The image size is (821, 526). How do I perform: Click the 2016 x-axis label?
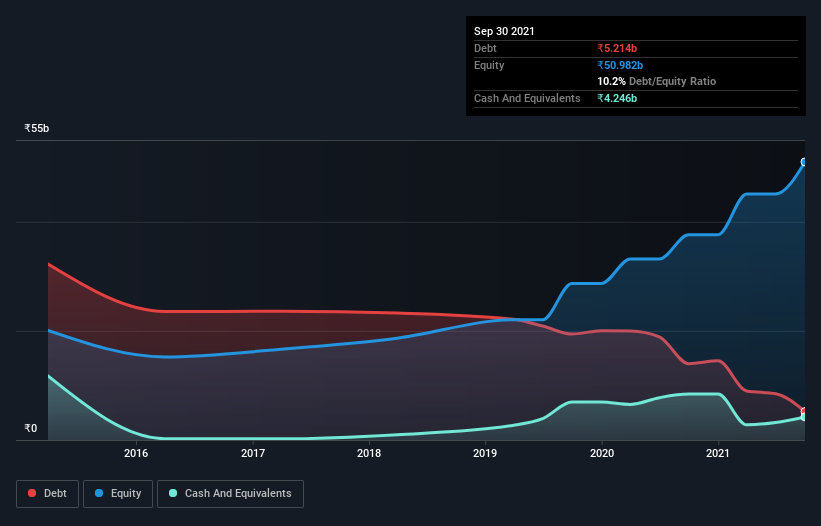[136, 453]
